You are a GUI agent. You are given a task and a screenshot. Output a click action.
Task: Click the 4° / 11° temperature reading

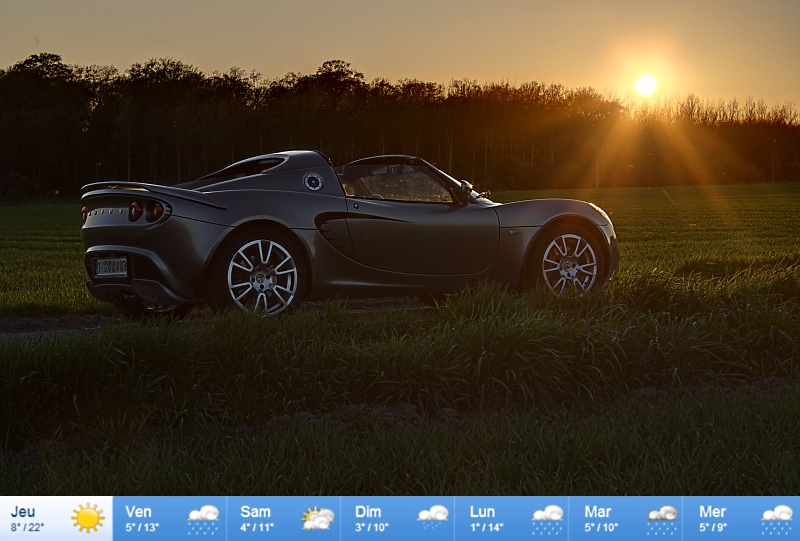(x=257, y=527)
